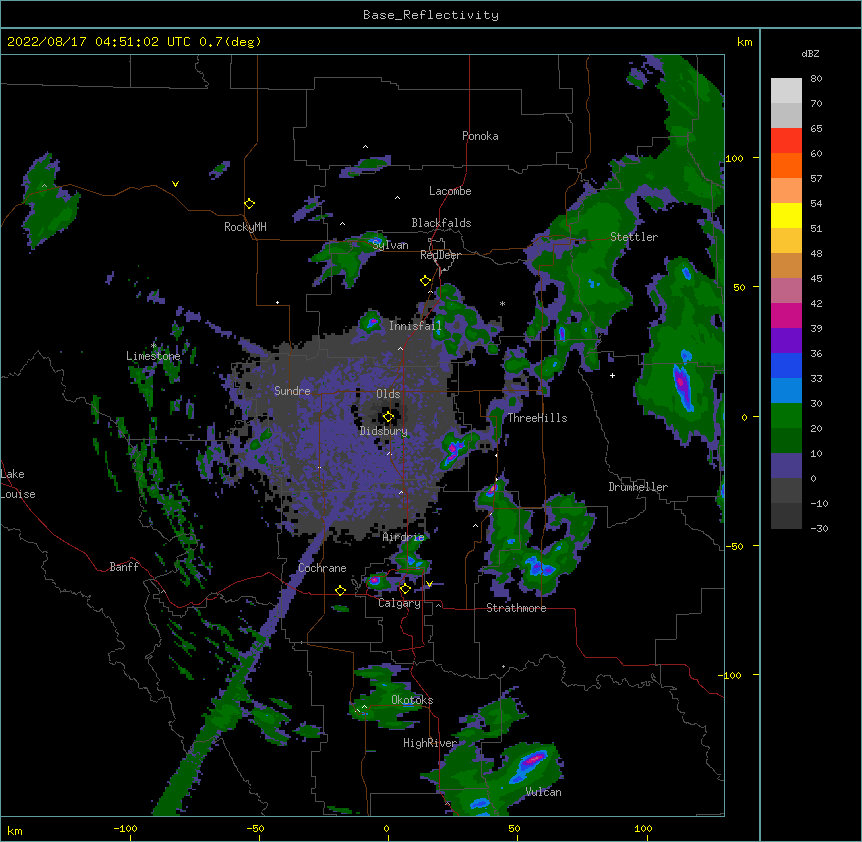Click the white asterisk marker east of Innisfail

click(502, 303)
